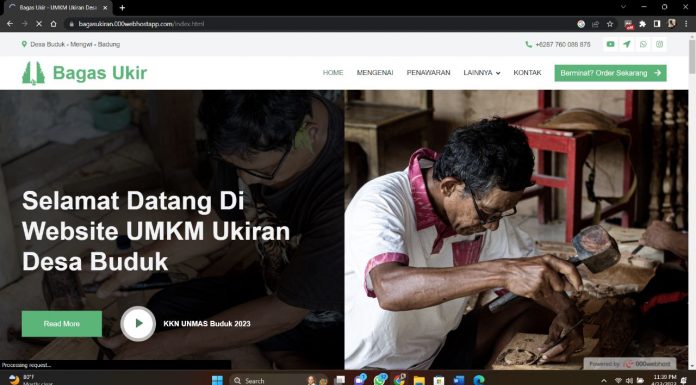This screenshot has width=696, height=385.
Task: Click the Bagas Ukir temple logo
Action: 33,73
